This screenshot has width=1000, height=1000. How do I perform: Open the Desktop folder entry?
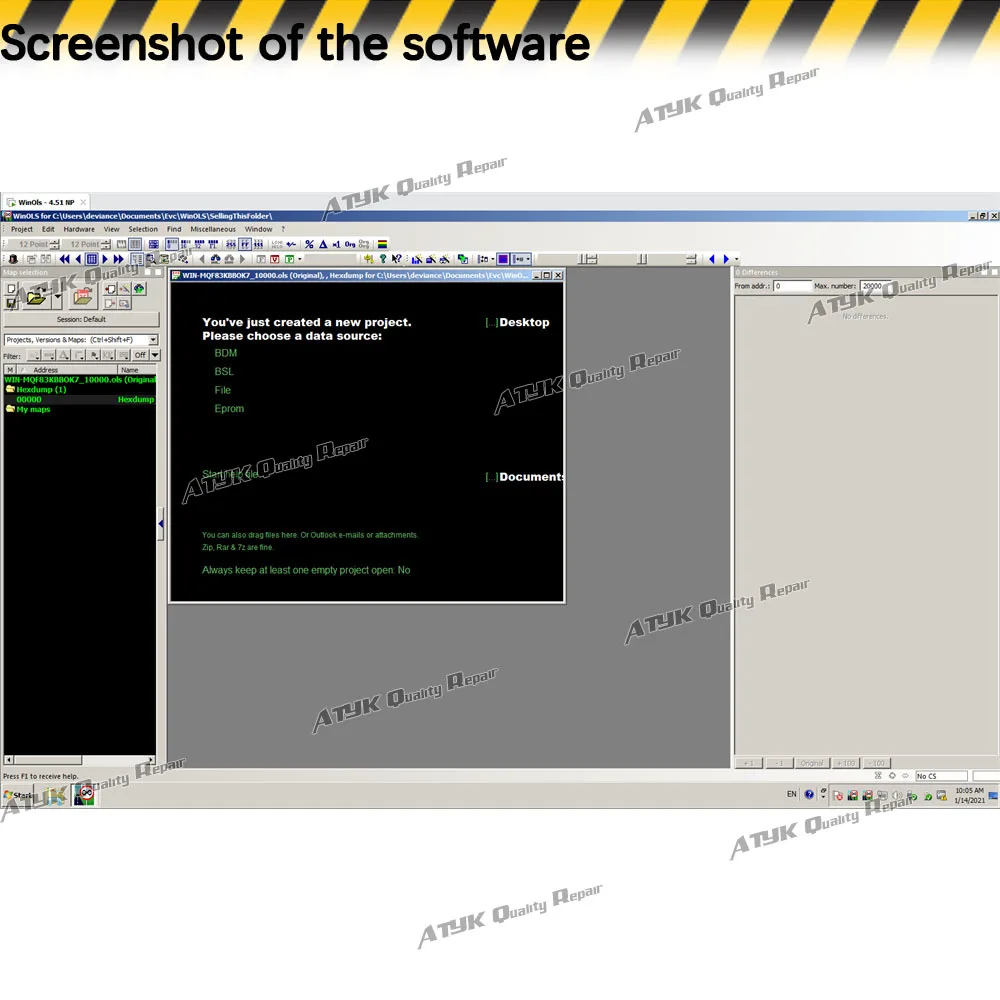coord(517,322)
